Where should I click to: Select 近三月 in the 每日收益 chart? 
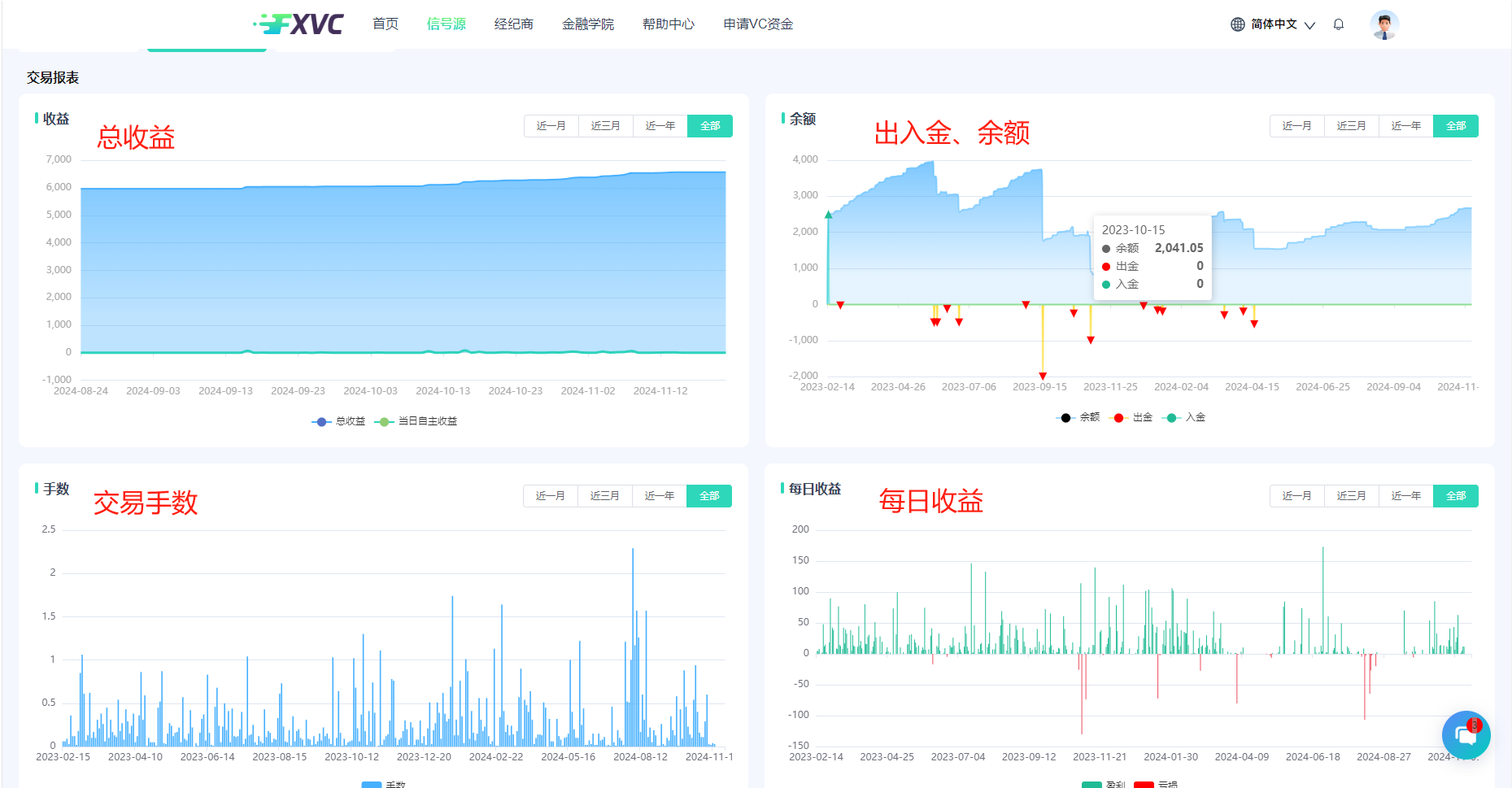(1352, 496)
